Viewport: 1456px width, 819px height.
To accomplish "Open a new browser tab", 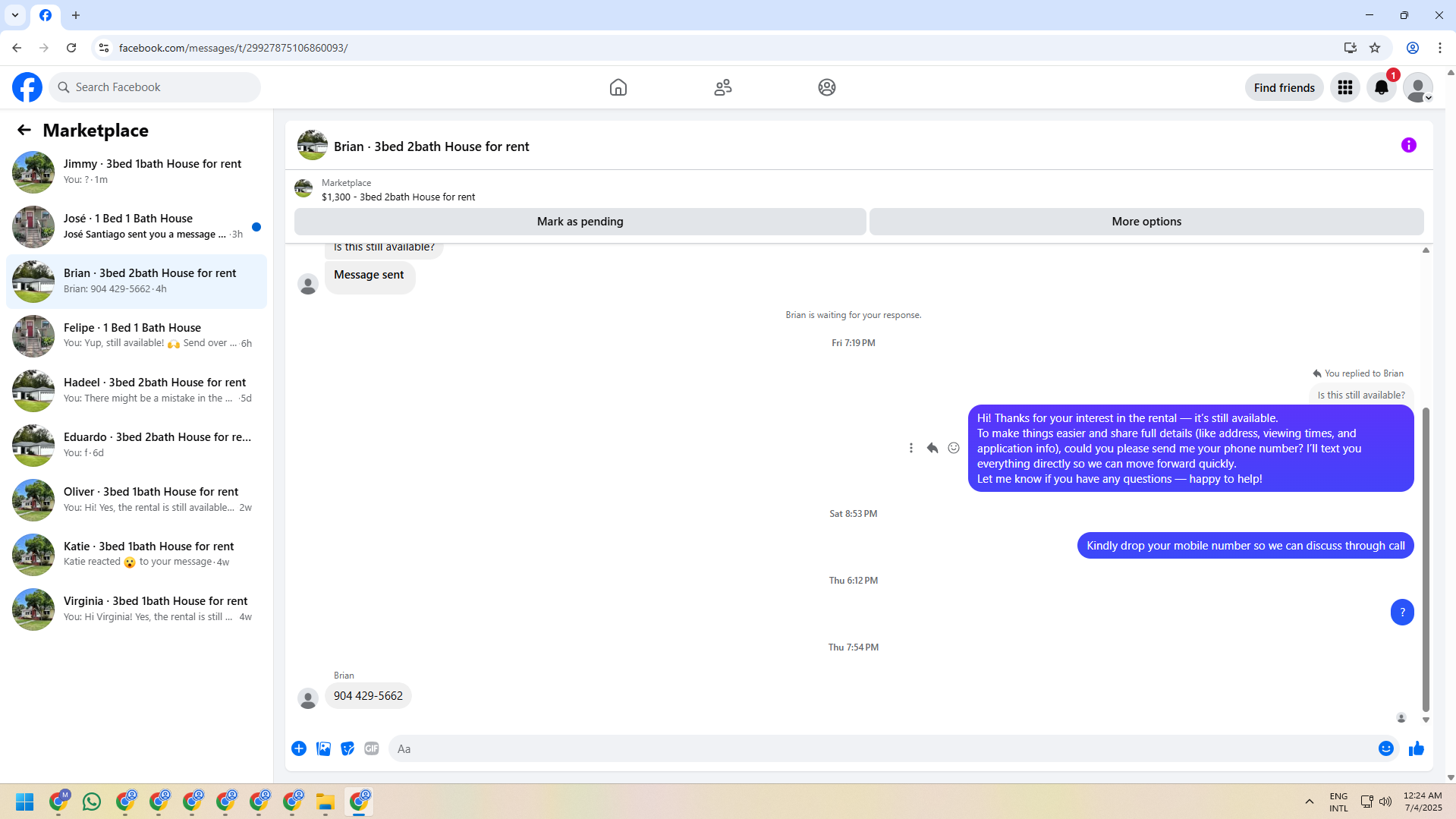I will (x=76, y=15).
